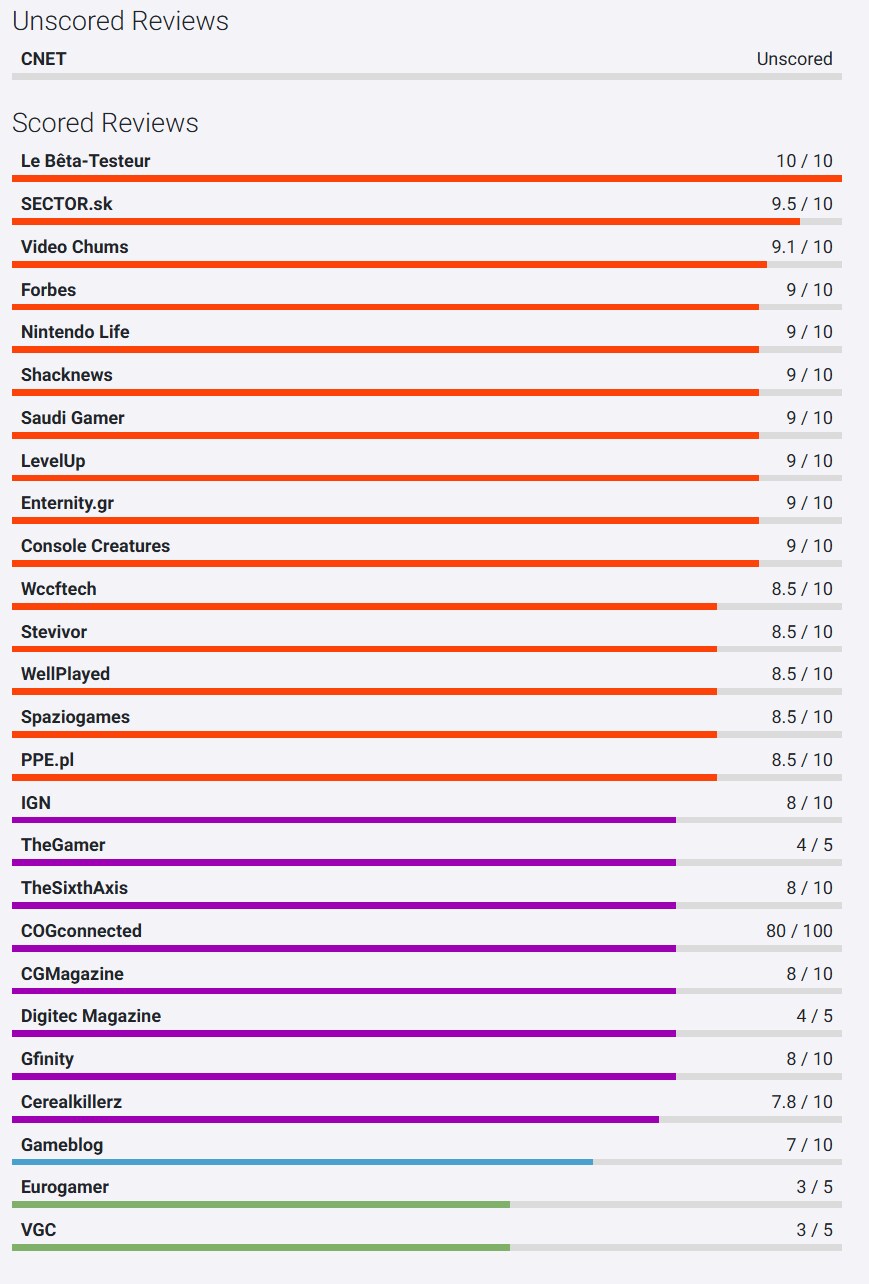Click the Digitec Magazine 4 / 5 score
Screen dimensions: 869x1284
[814, 1016]
